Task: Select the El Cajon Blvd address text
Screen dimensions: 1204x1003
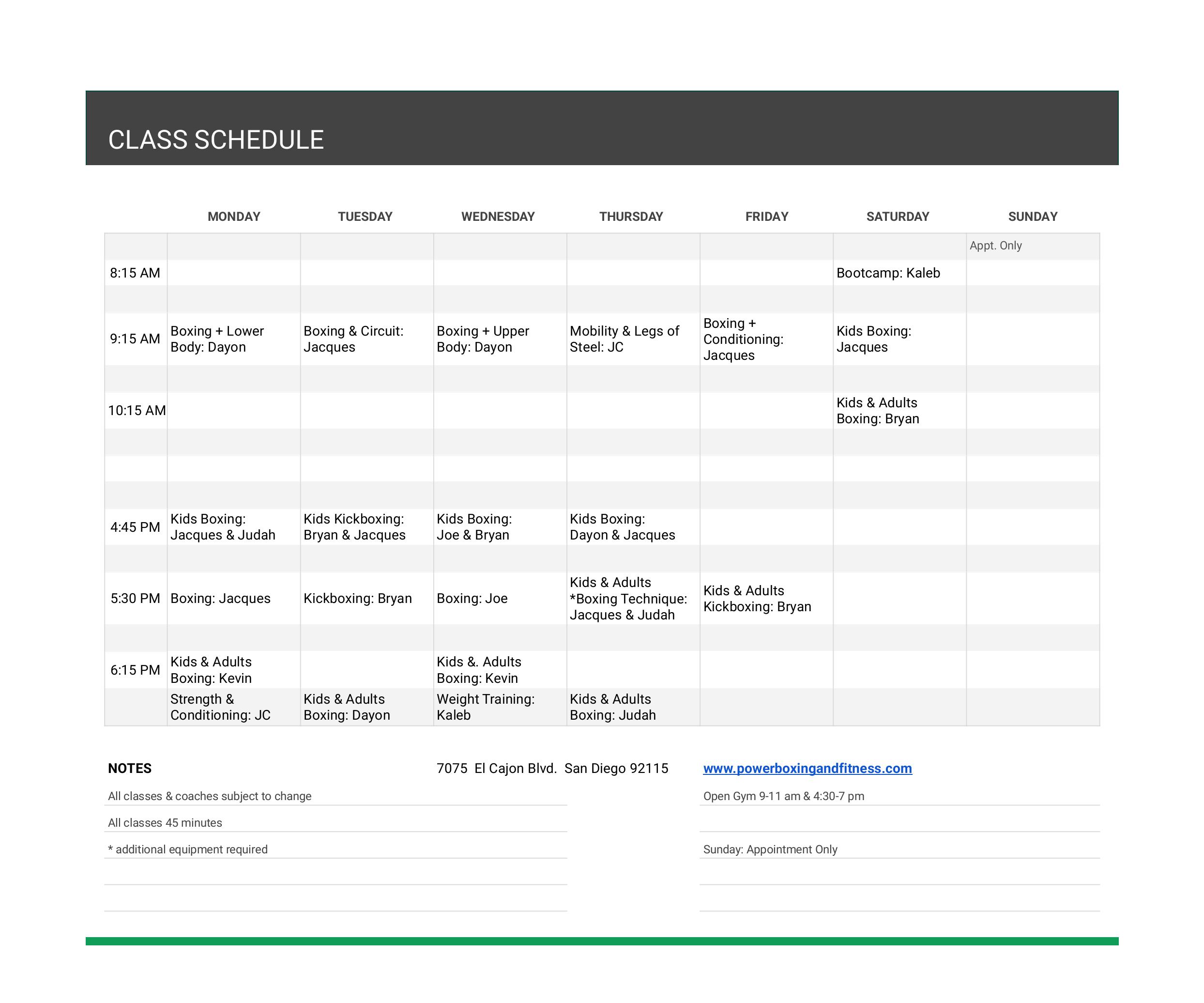Action: click(x=552, y=769)
